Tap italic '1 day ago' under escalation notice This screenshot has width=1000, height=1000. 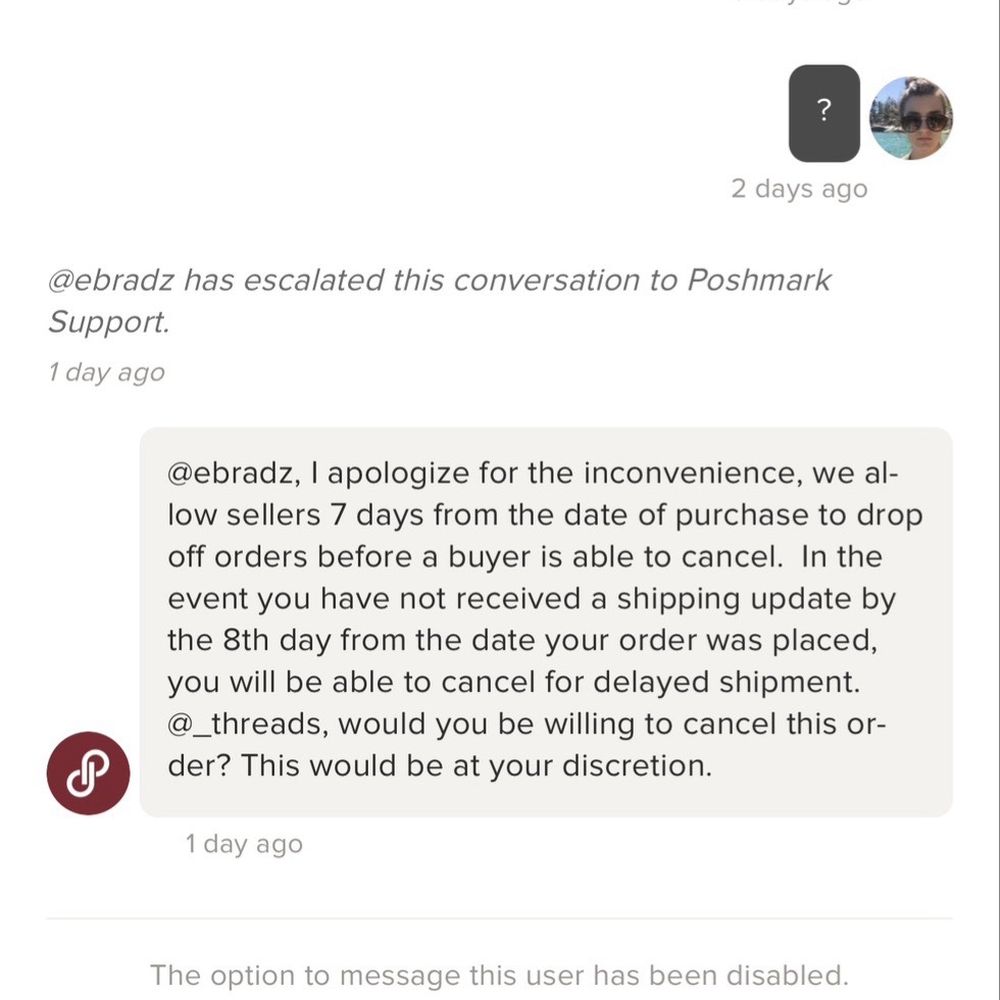[107, 372]
